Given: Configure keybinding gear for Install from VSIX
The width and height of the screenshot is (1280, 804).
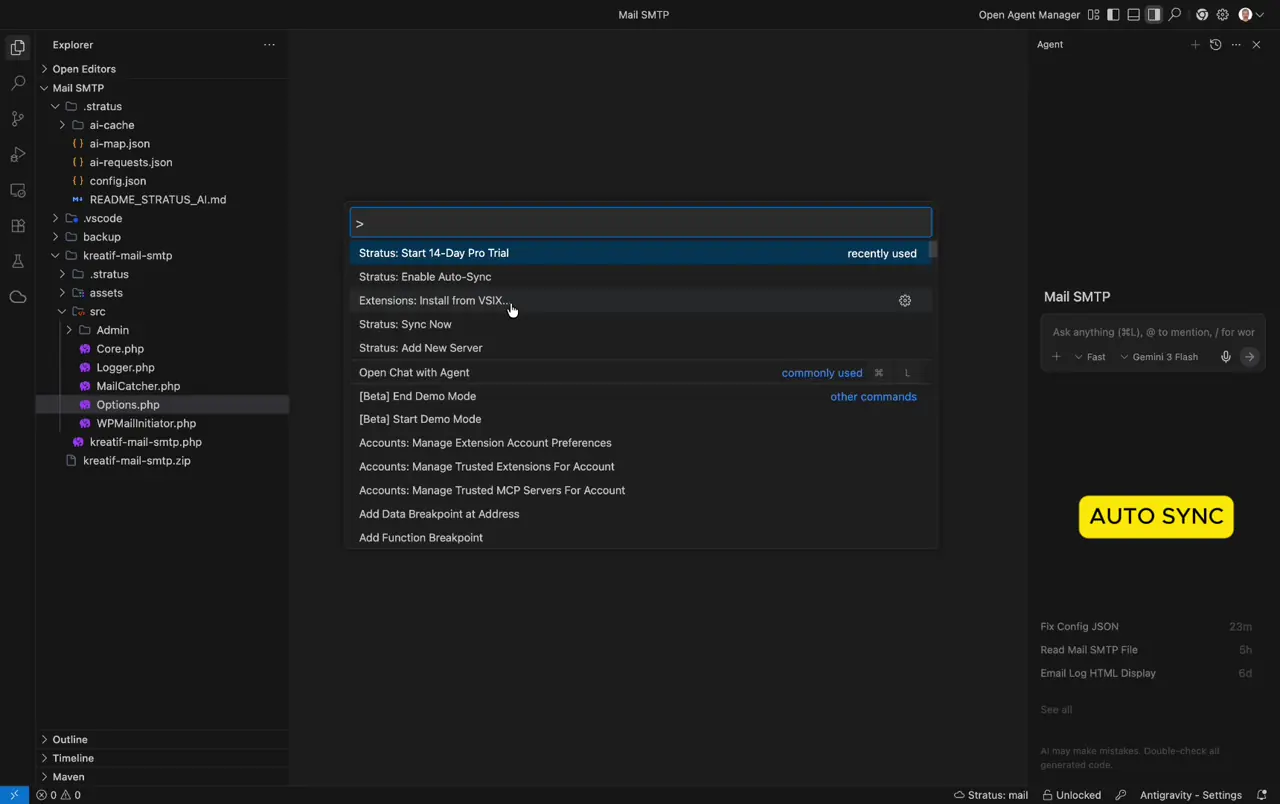Looking at the screenshot, I should [x=904, y=301].
